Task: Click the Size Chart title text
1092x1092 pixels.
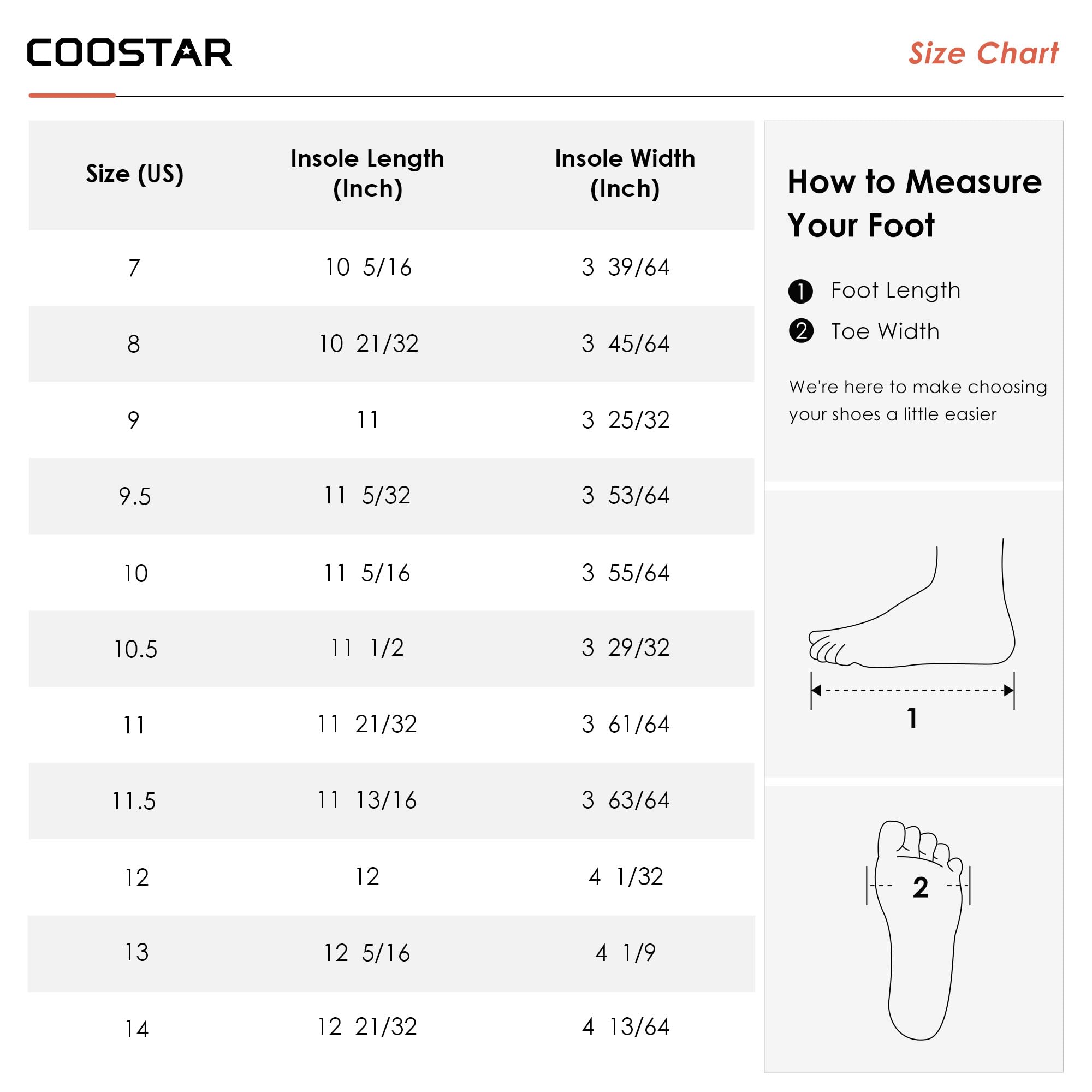Action: (983, 54)
